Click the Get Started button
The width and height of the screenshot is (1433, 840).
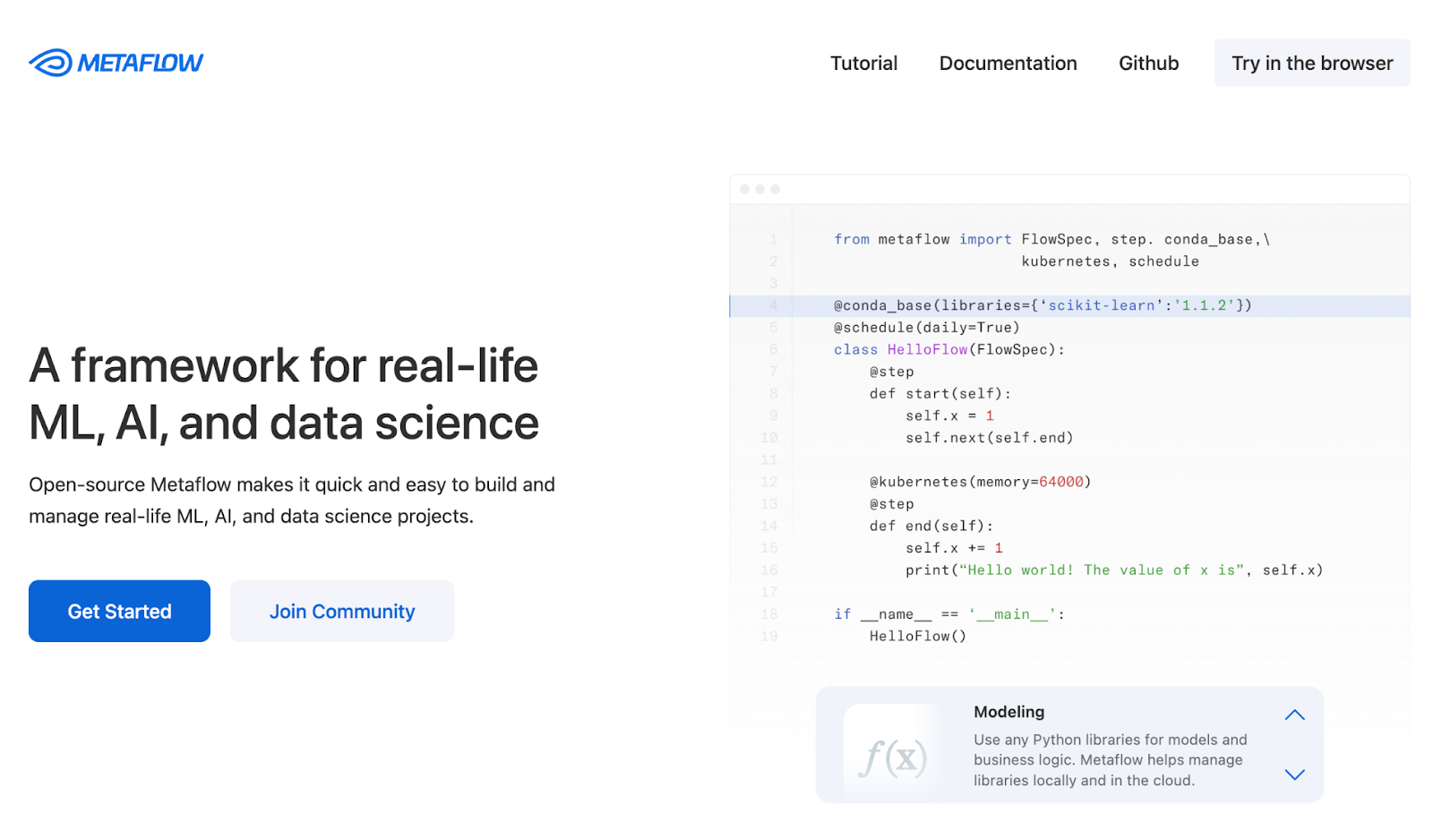(x=119, y=612)
